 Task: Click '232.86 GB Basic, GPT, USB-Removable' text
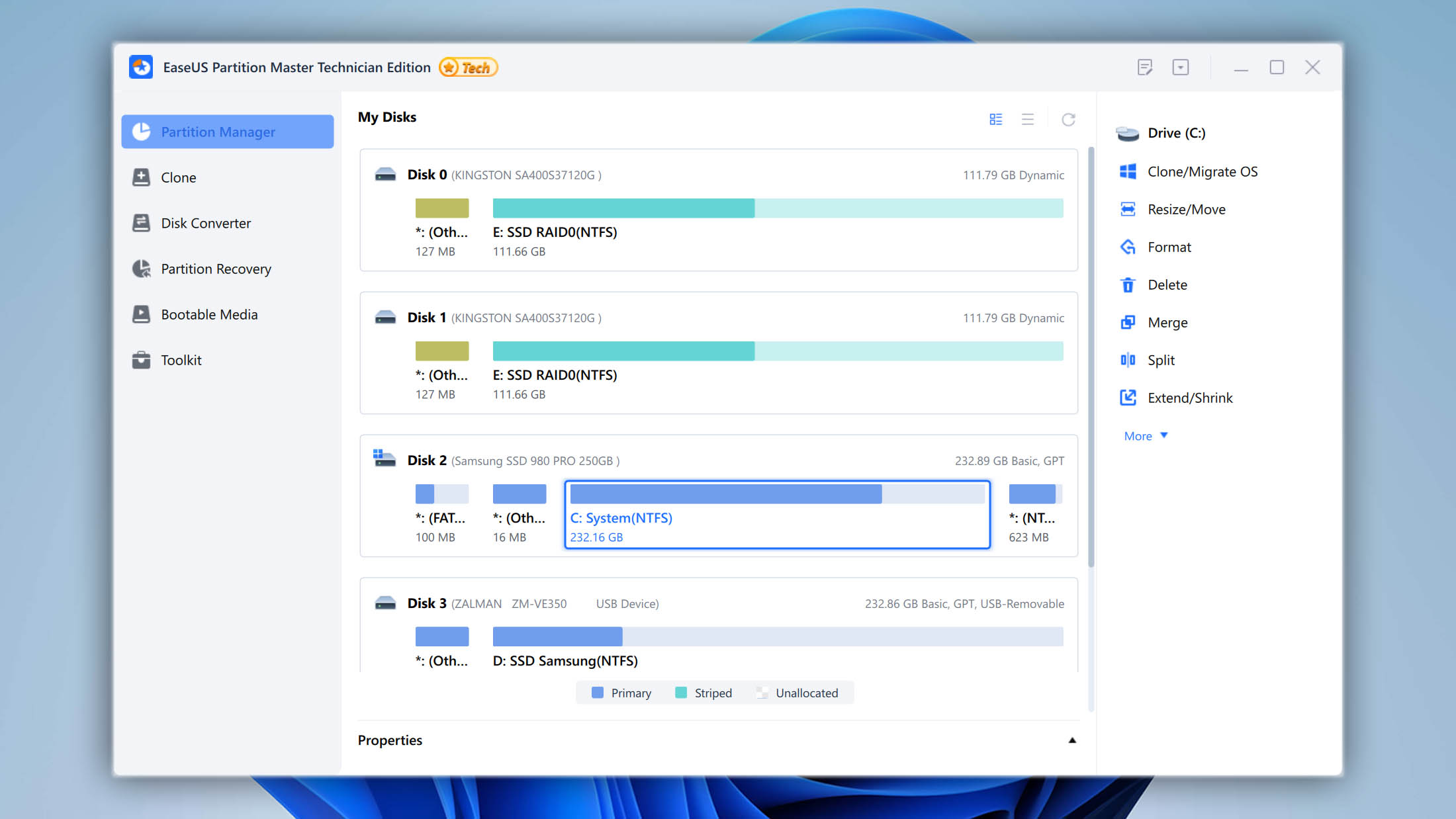tap(964, 603)
